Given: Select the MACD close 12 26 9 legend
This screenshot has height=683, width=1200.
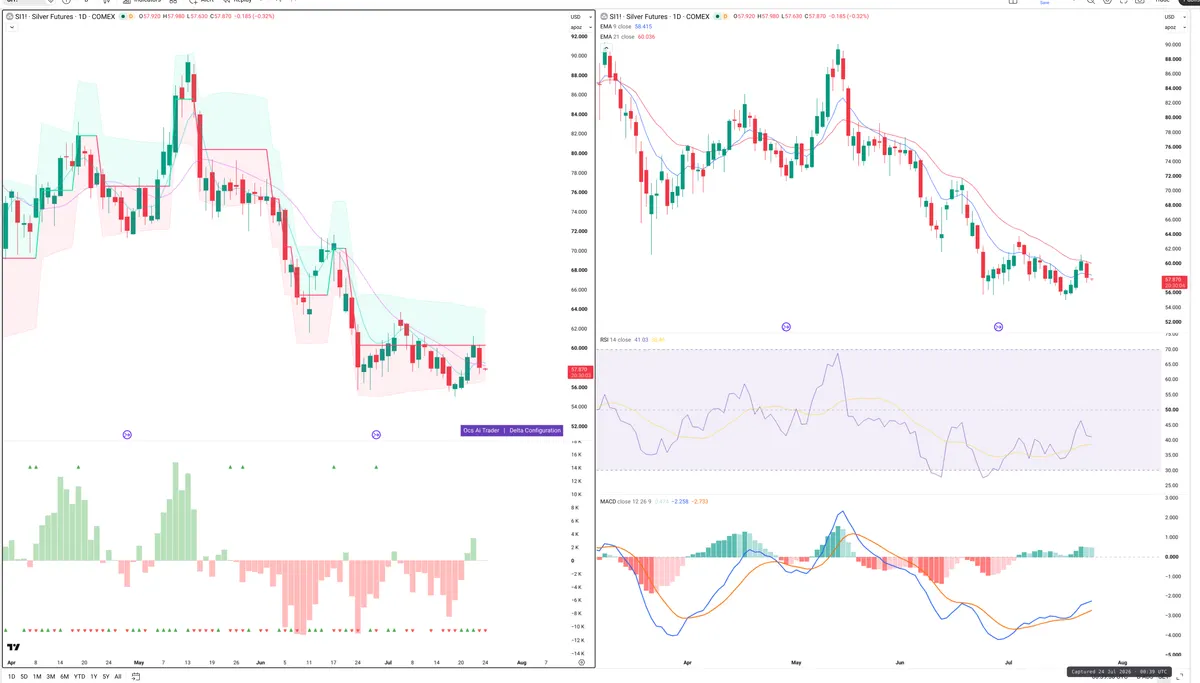Looking at the screenshot, I should click(628, 501).
